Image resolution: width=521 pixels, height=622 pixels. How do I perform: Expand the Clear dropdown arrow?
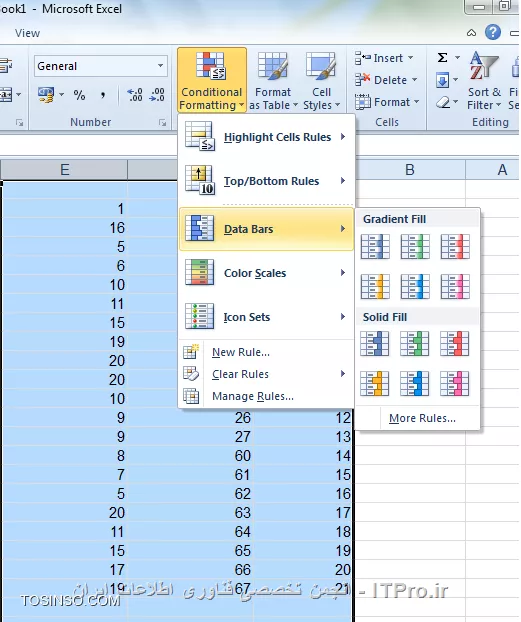(x=456, y=103)
